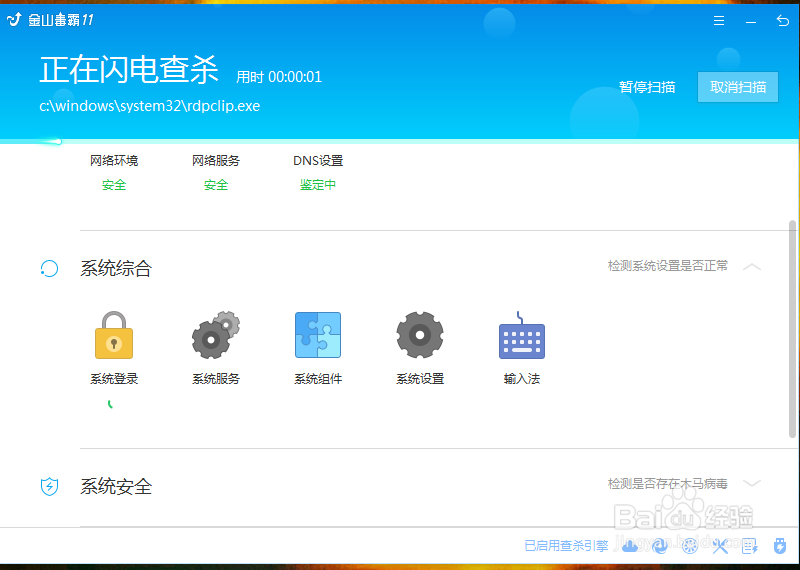Click the 系统组件 puzzle icon
Viewport: 800px width, 570px height.
pyautogui.click(x=318, y=335)
